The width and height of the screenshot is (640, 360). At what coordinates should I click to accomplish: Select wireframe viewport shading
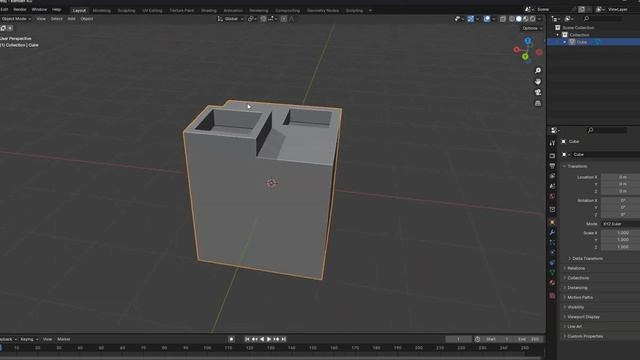click(x=512, y=19)
